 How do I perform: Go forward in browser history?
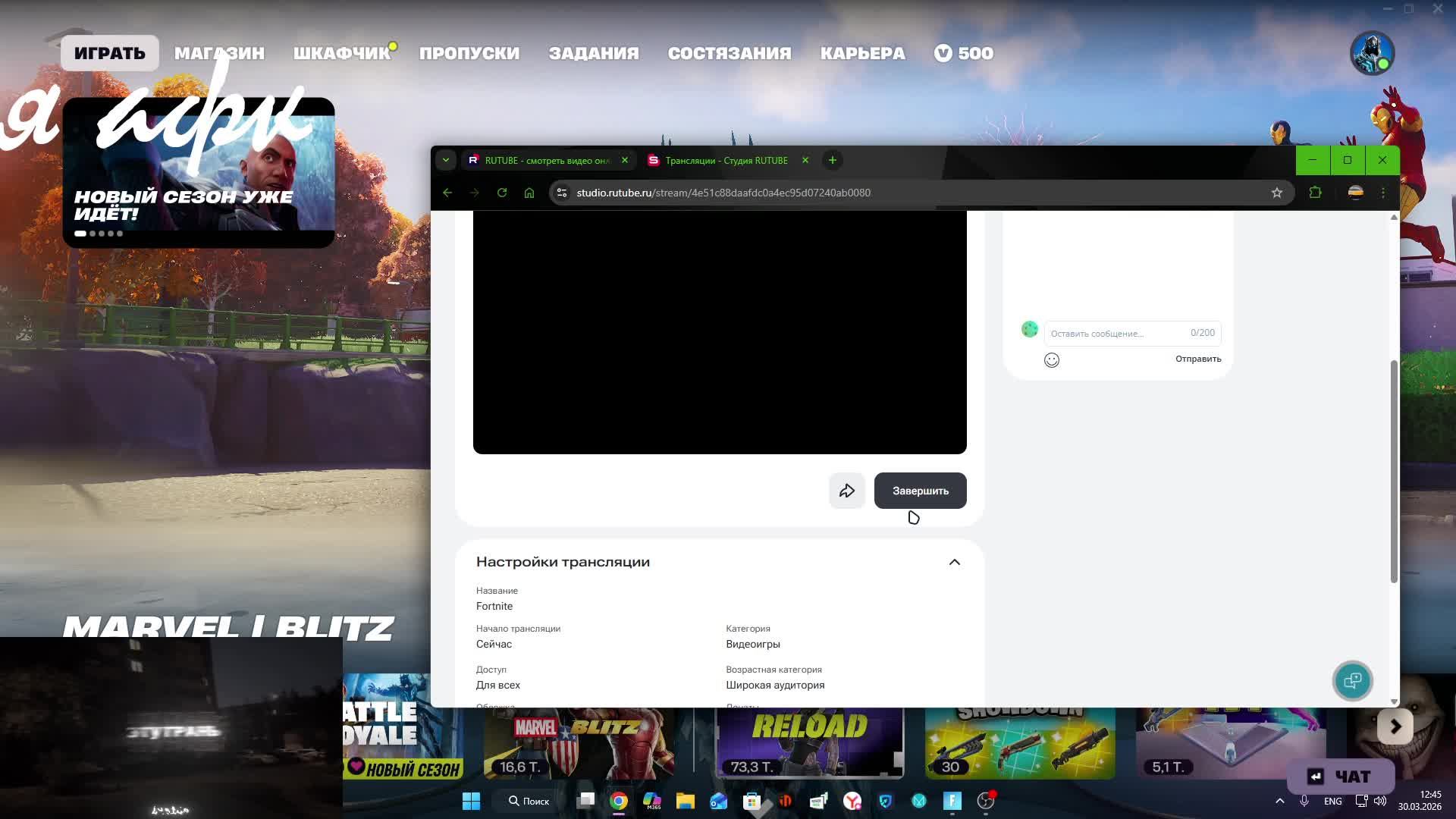[x=475, y=193]
